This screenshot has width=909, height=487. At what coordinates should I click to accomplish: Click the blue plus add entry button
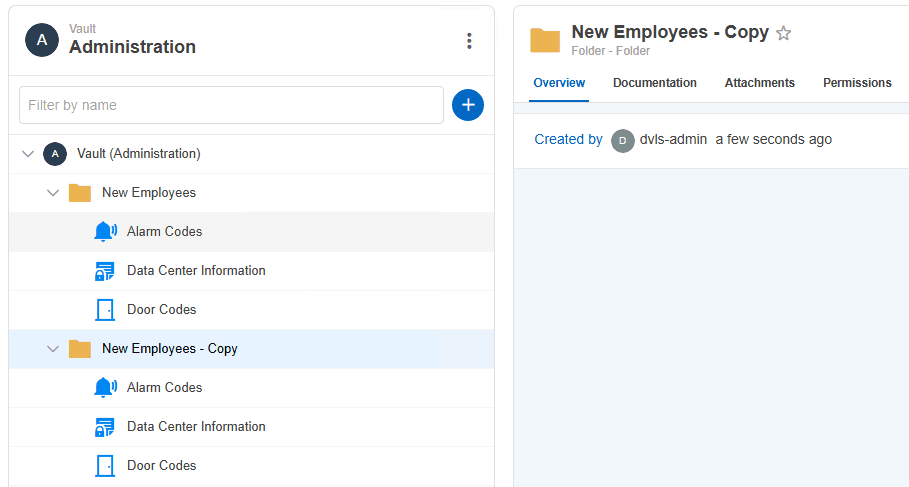(468, 105)
